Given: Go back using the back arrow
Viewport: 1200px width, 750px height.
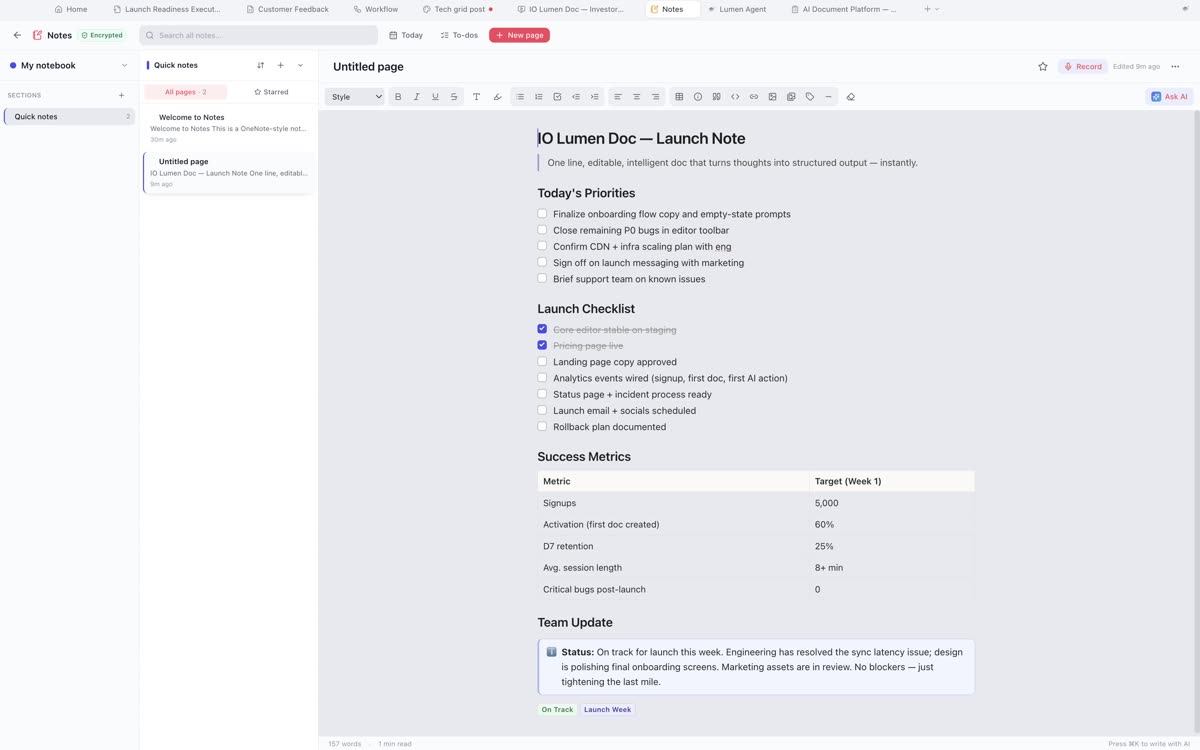Looking at the screenshot, I should point(17,35).
